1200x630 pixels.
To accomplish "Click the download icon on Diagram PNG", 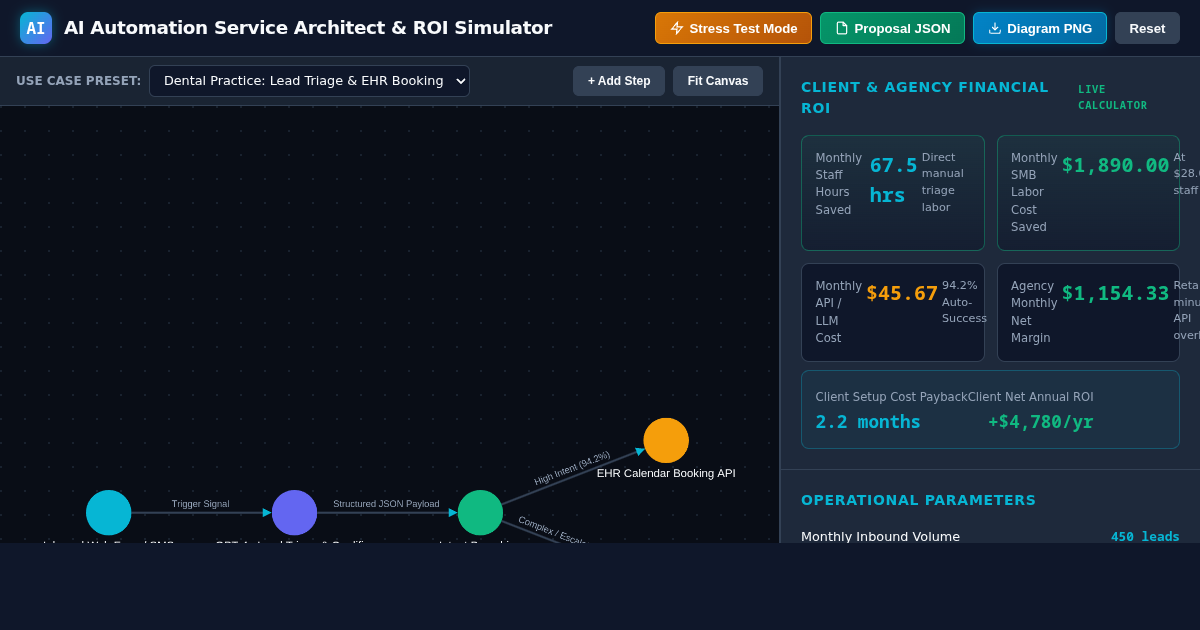I will [995, 28].
